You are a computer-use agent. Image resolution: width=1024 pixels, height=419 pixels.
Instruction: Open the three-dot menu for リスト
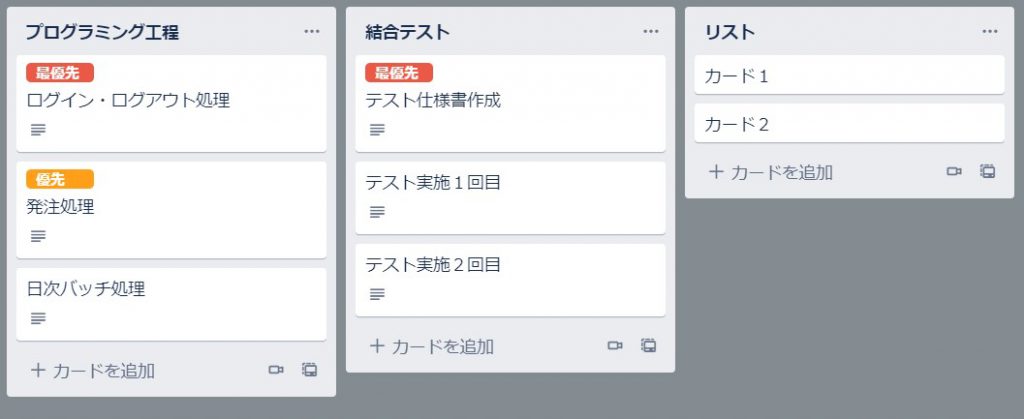990,31
